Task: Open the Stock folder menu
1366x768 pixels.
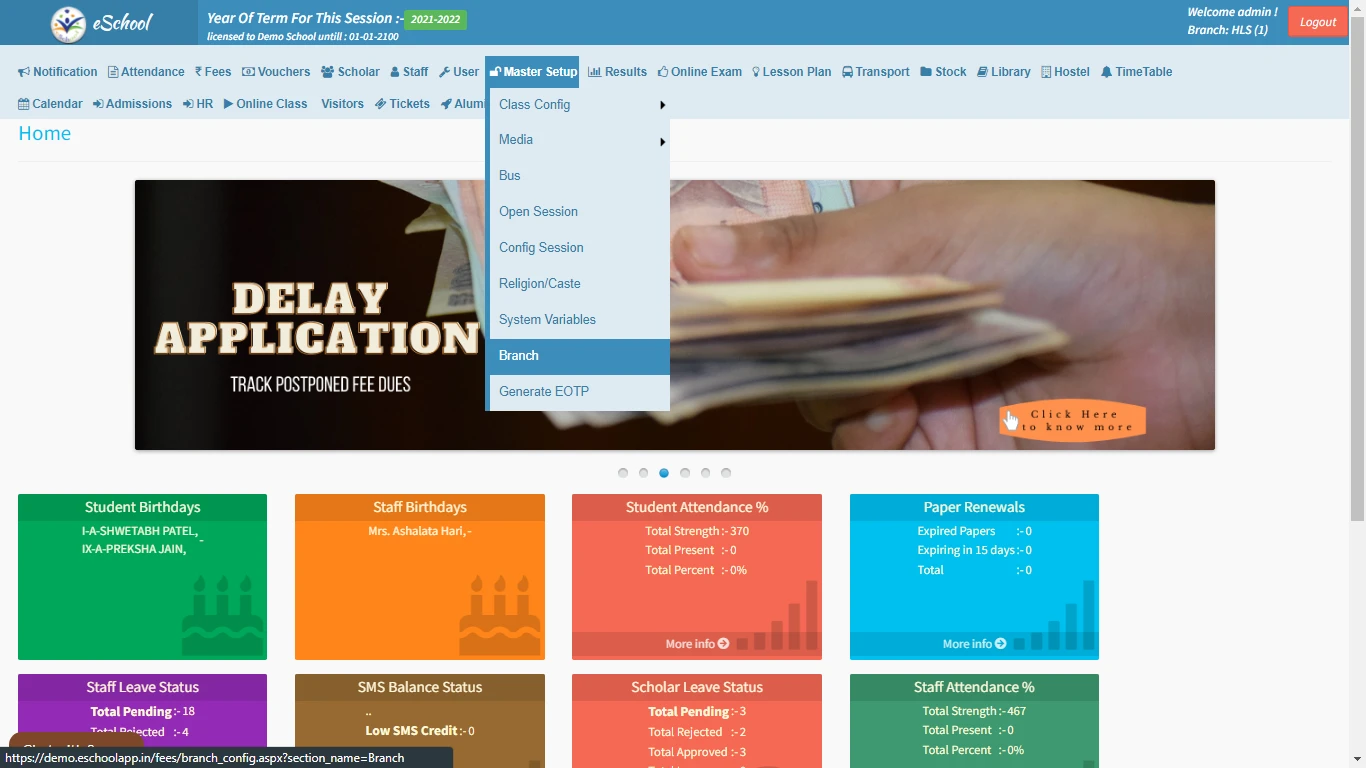Action: [943, 72]
